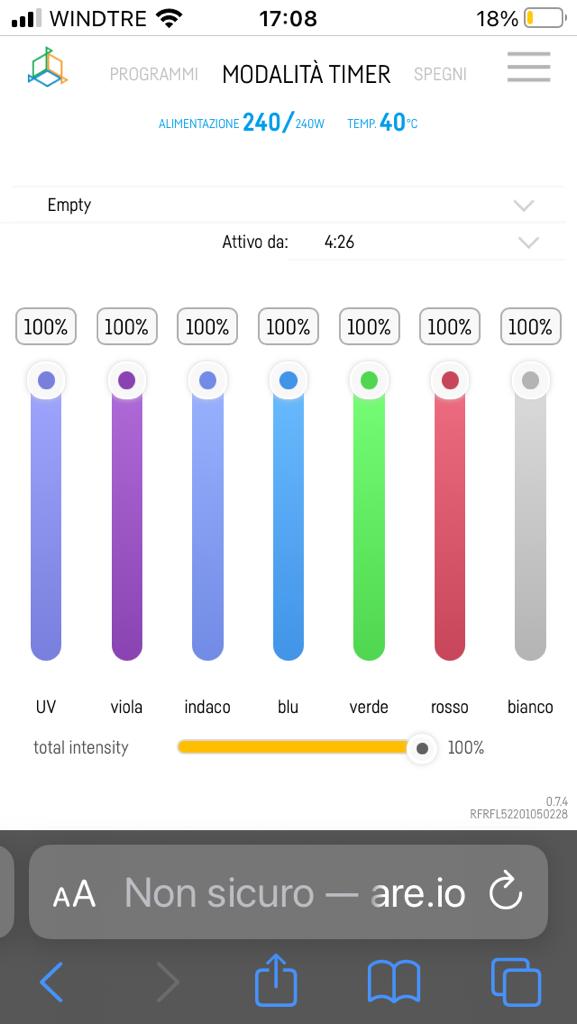Edit the viola 100% value box
This screenshot has height=1024, width=577.
coord(127,327)
